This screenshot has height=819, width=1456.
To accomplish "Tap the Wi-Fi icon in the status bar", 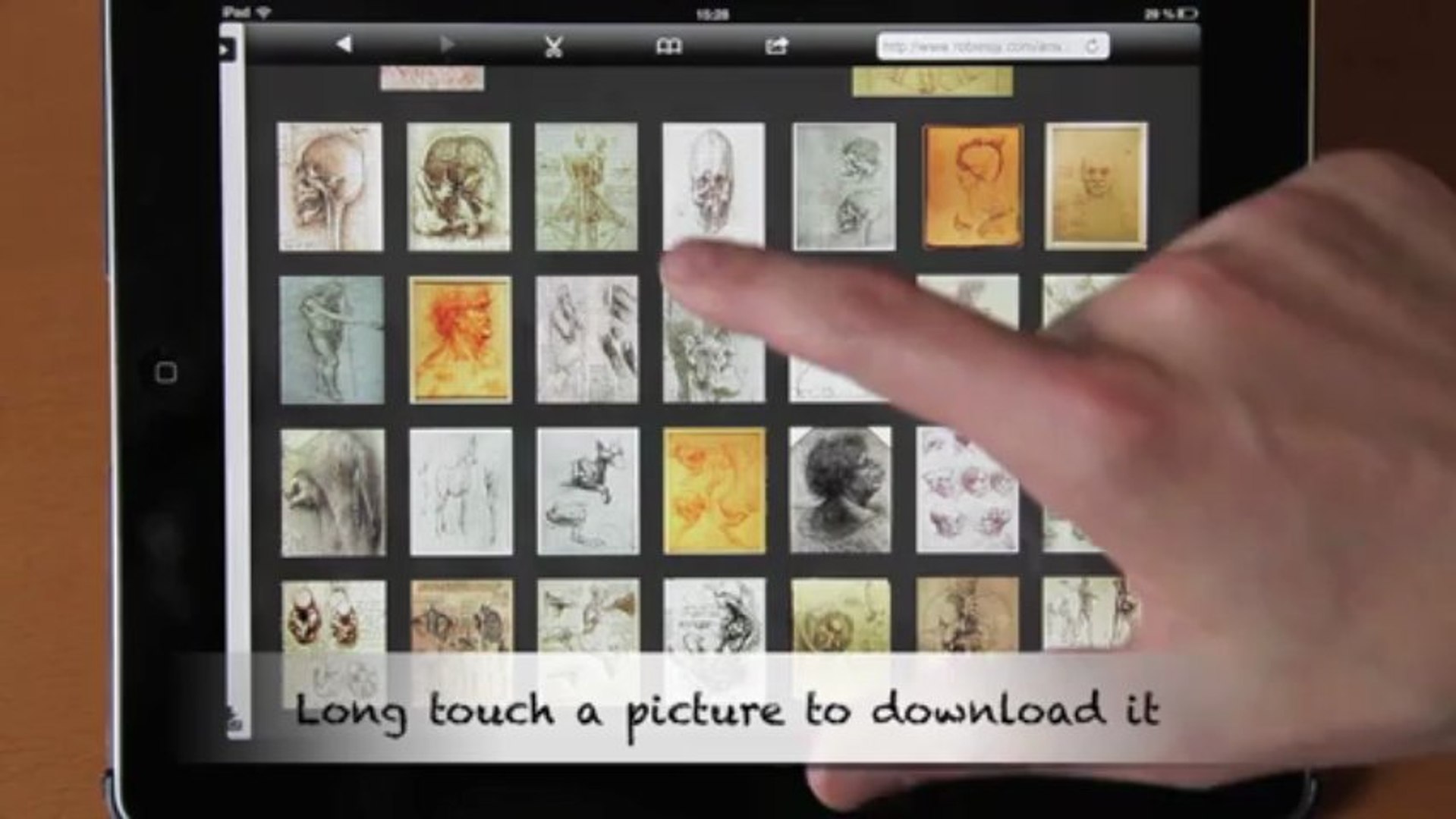I will [x=264, y=12].
